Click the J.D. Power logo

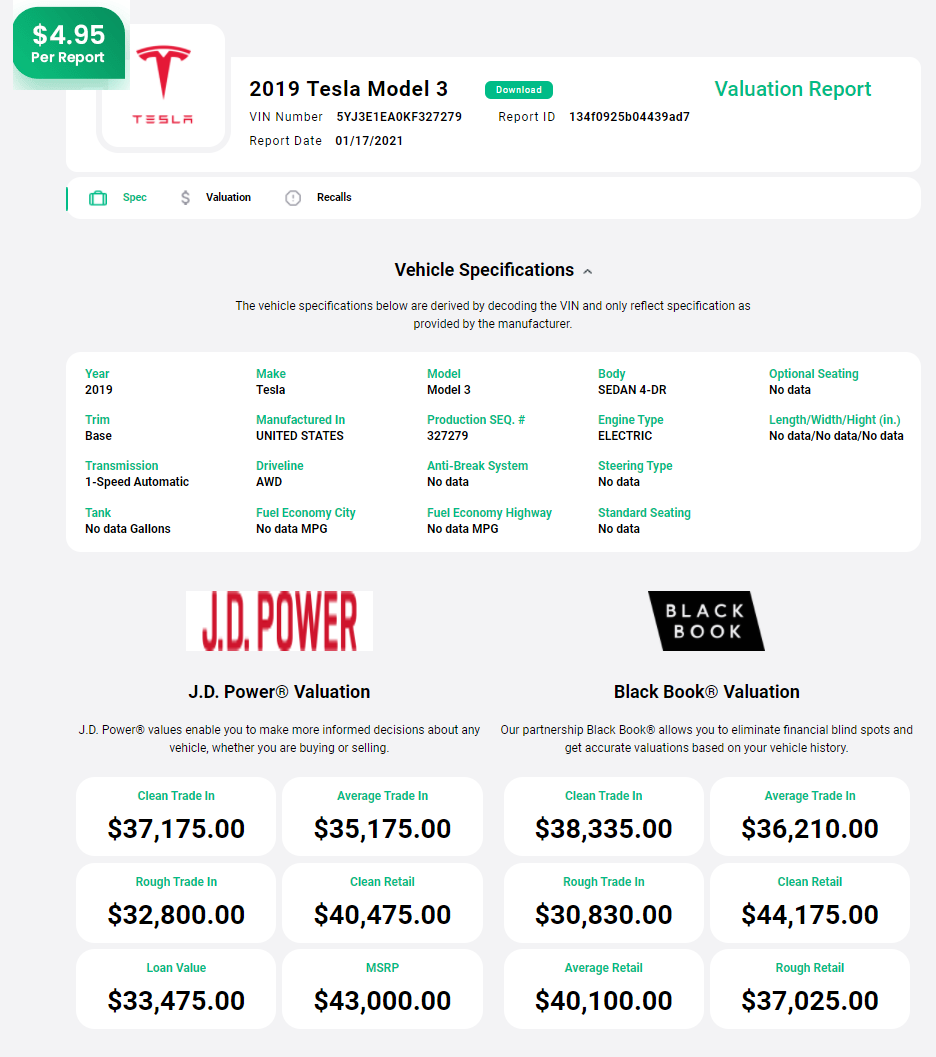(x=280, y=621)
